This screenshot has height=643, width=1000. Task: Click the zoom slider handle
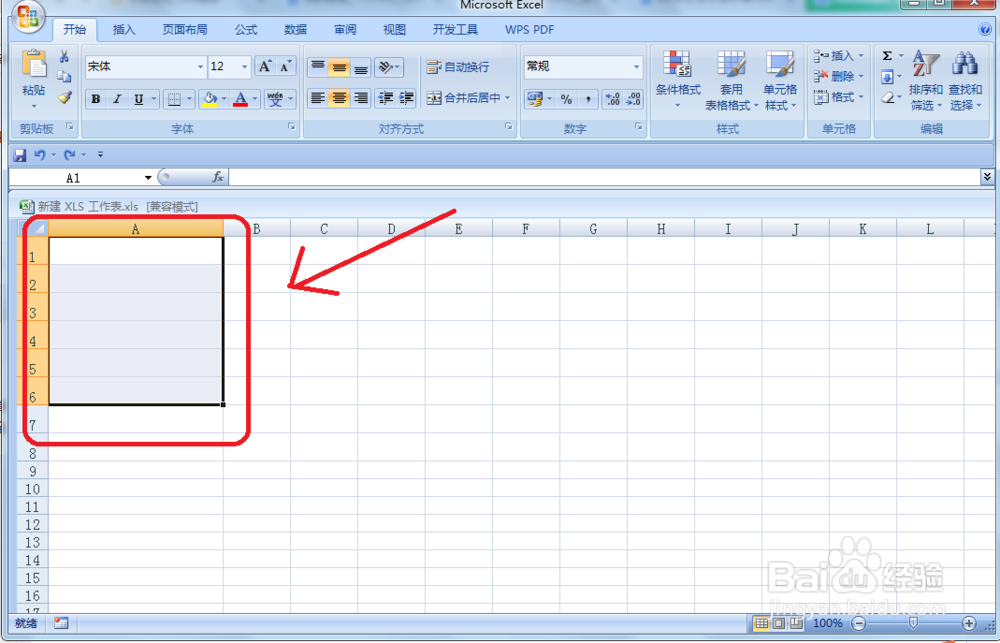[x=913, y=623]
